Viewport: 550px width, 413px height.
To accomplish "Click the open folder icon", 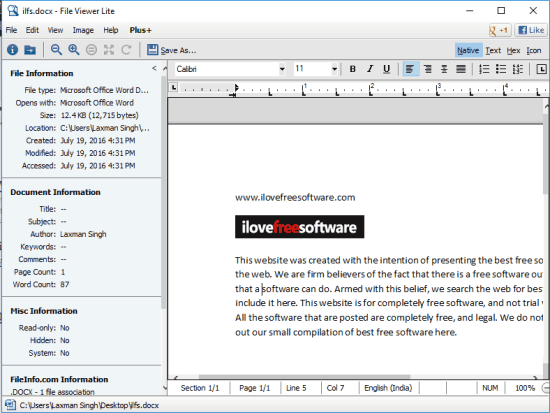I will coord(30,50).
